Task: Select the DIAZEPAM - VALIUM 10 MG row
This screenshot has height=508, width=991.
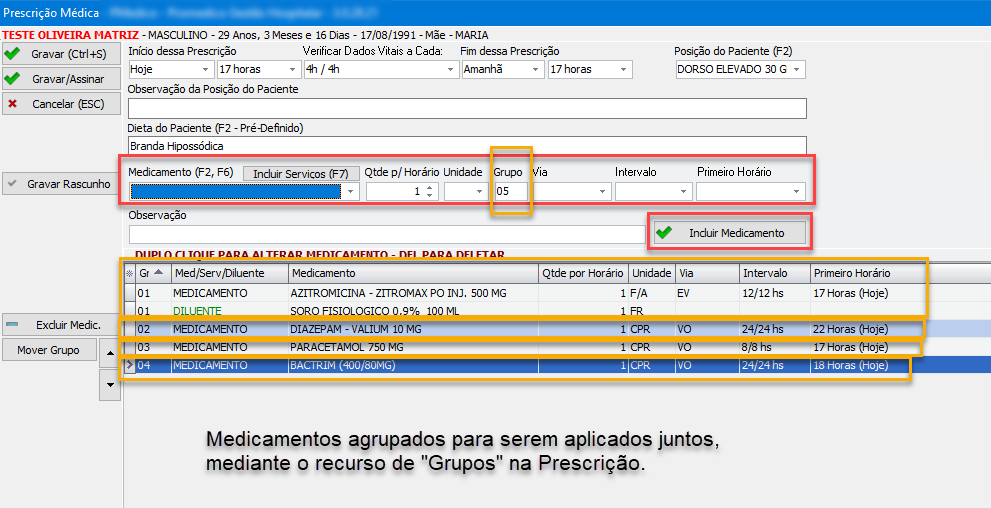Action: coord(412,329)
